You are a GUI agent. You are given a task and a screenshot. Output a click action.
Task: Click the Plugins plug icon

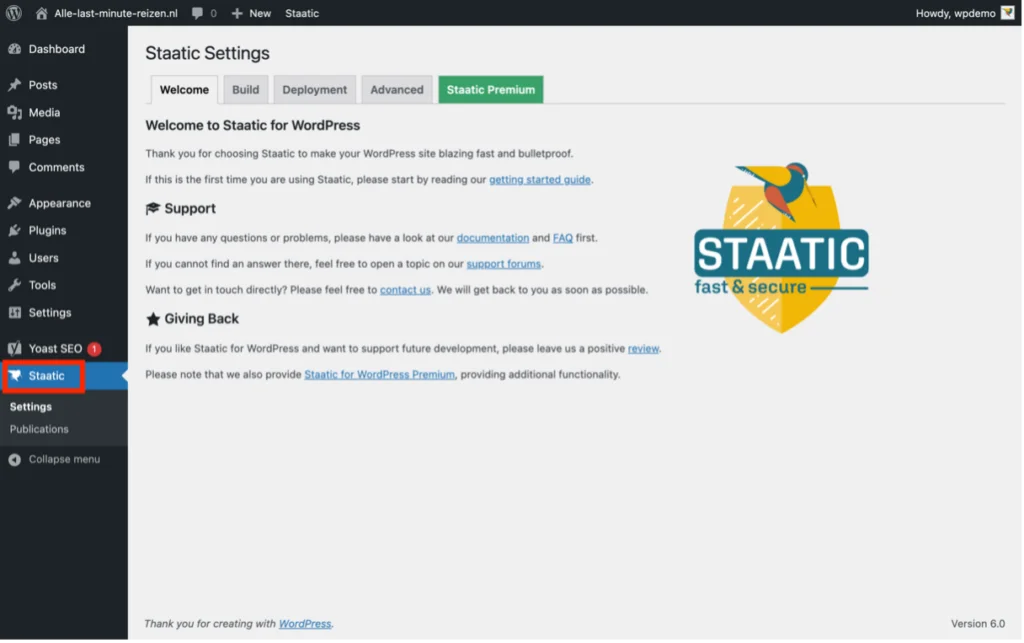[x=14, y=230]
